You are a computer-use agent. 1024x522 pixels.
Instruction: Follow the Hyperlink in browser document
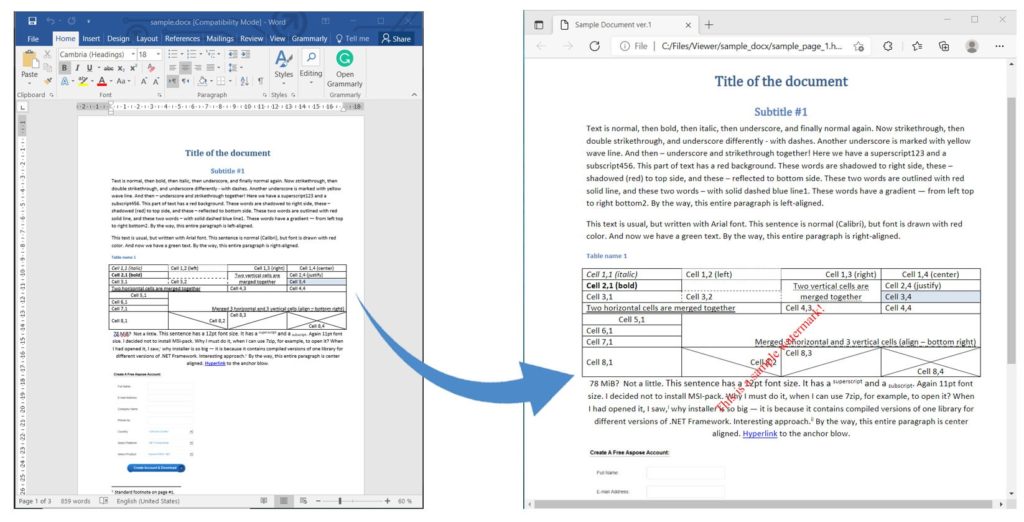[759, 433]
